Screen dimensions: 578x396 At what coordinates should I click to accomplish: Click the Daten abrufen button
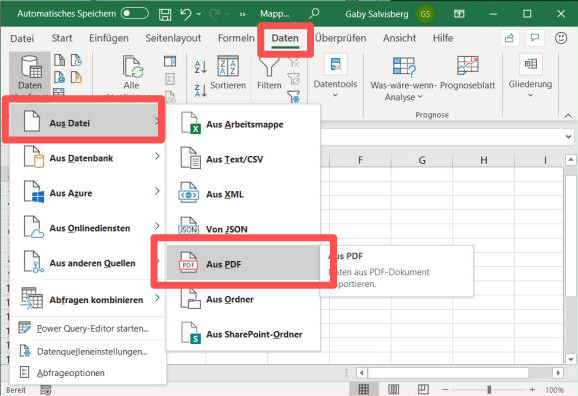pyautogui.click(x=30, y=73)
